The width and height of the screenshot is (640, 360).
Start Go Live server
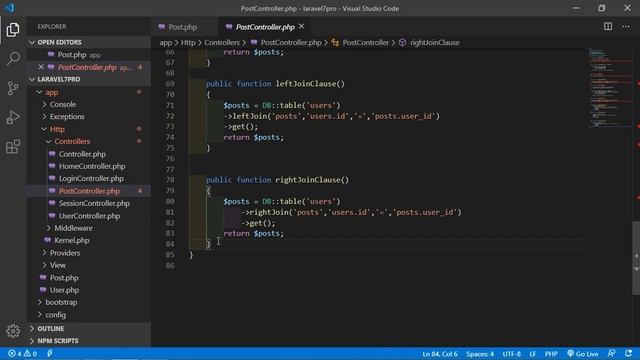click(582, 353)
